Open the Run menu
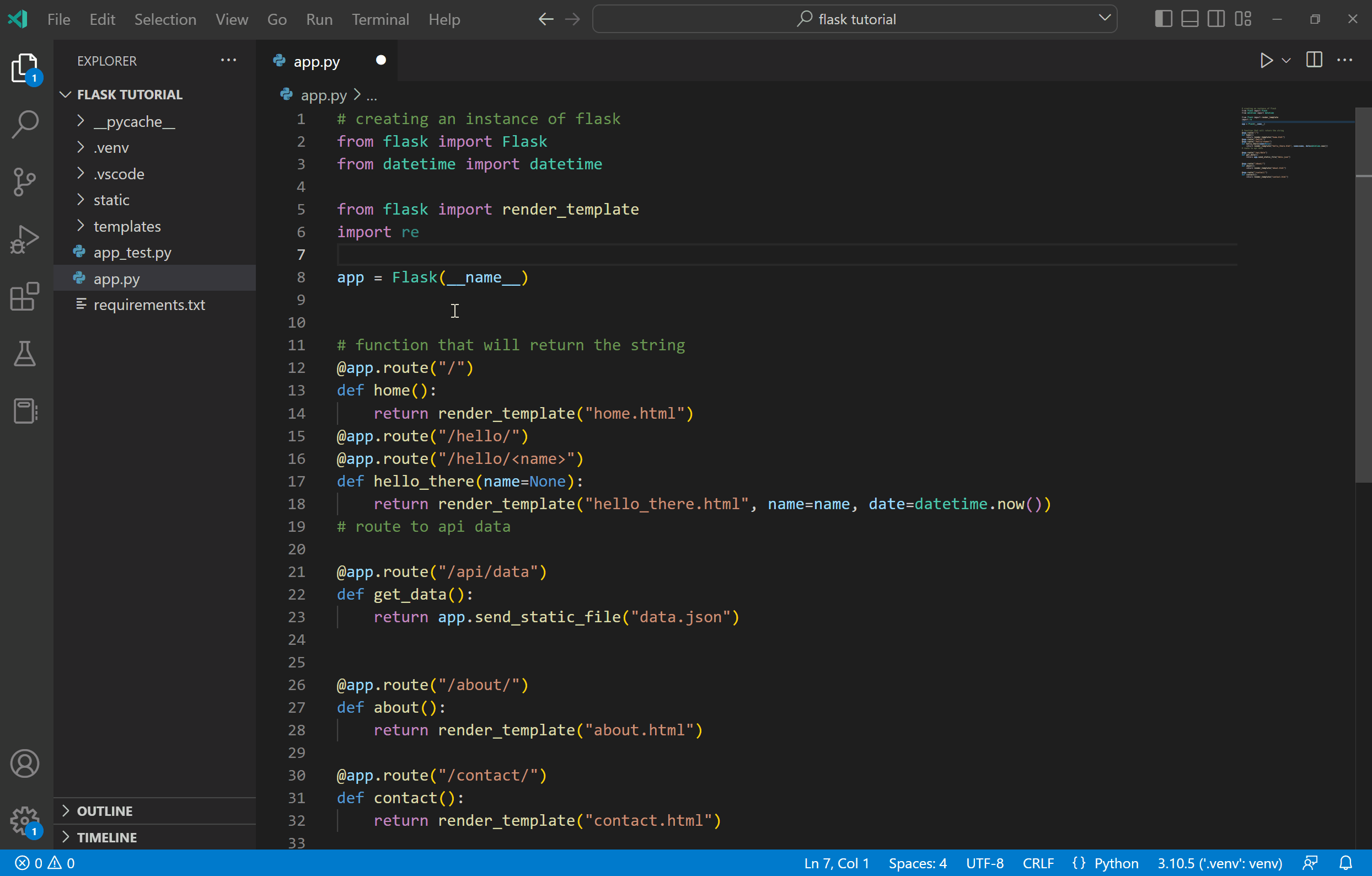The width and height of the screenshot is (1372, 876). click(319, 19)
